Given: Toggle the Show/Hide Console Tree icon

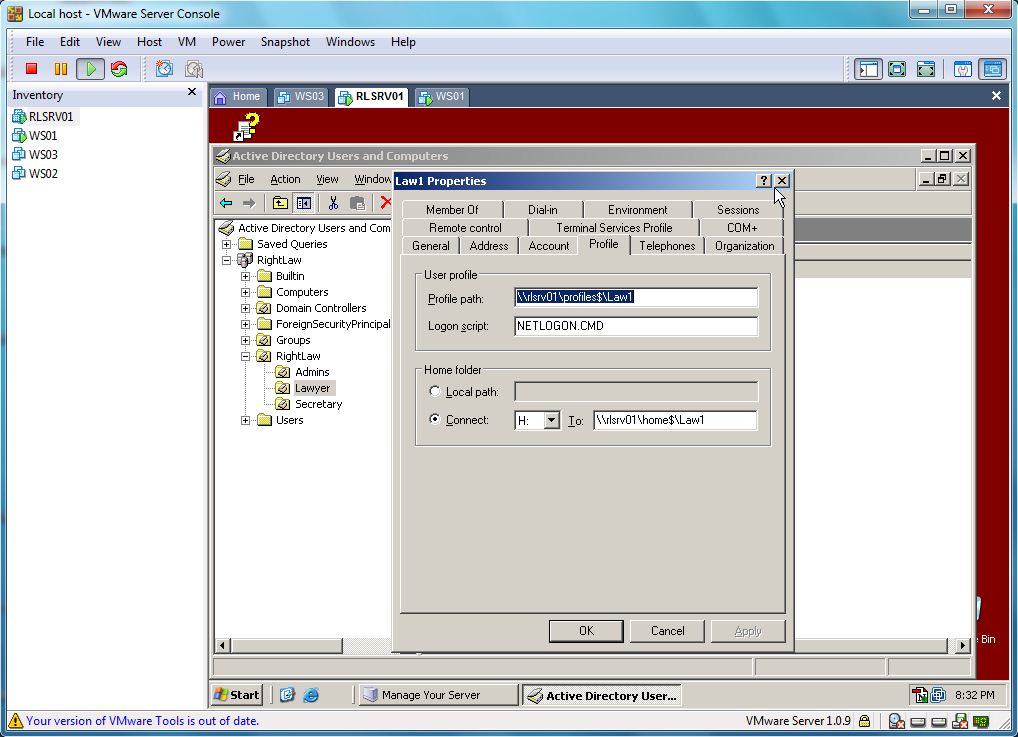Looking at the screenshot, I should 303,203.
